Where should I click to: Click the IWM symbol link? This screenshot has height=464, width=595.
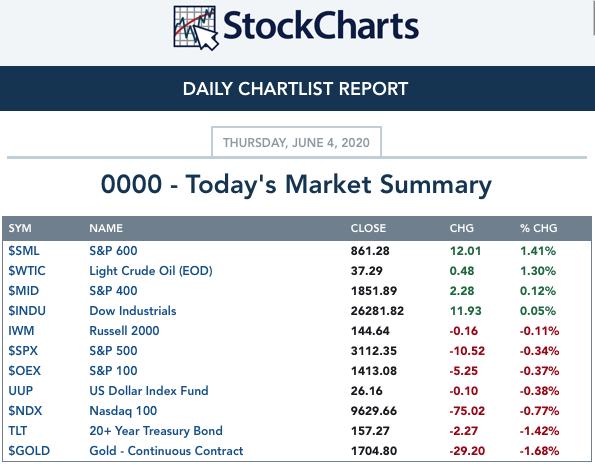click(x=21, y=331)
